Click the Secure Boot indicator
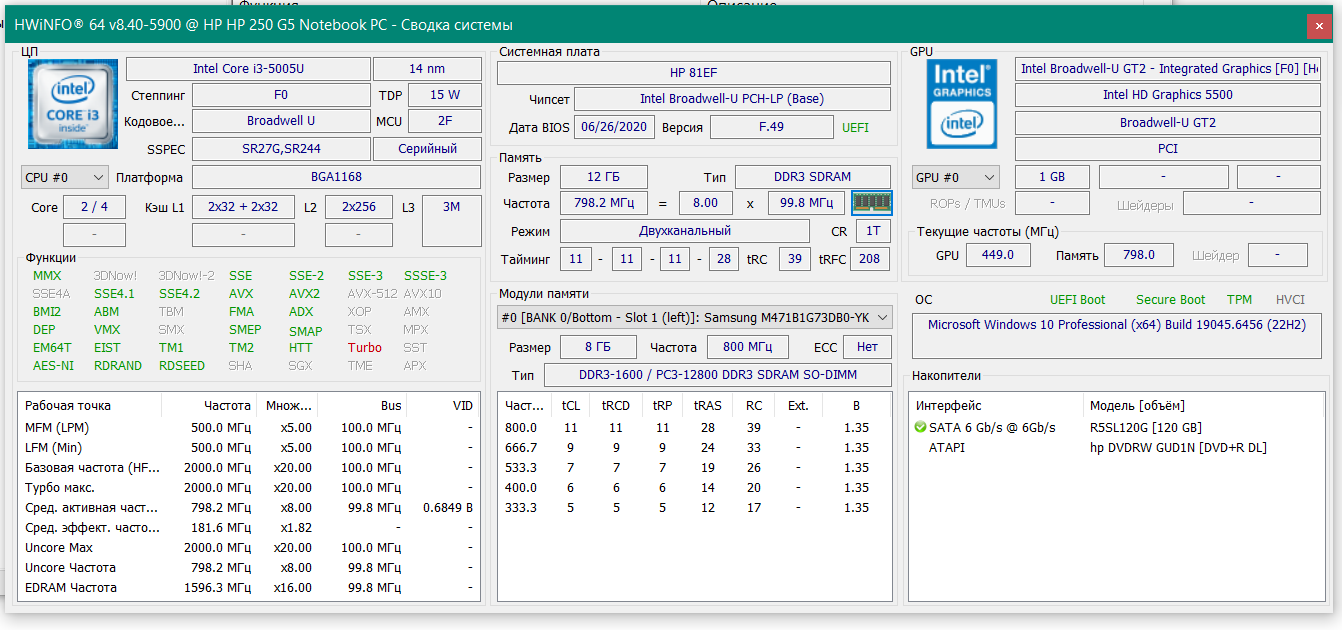This screenshot has width=1342, height=630. coord(1170,300)
